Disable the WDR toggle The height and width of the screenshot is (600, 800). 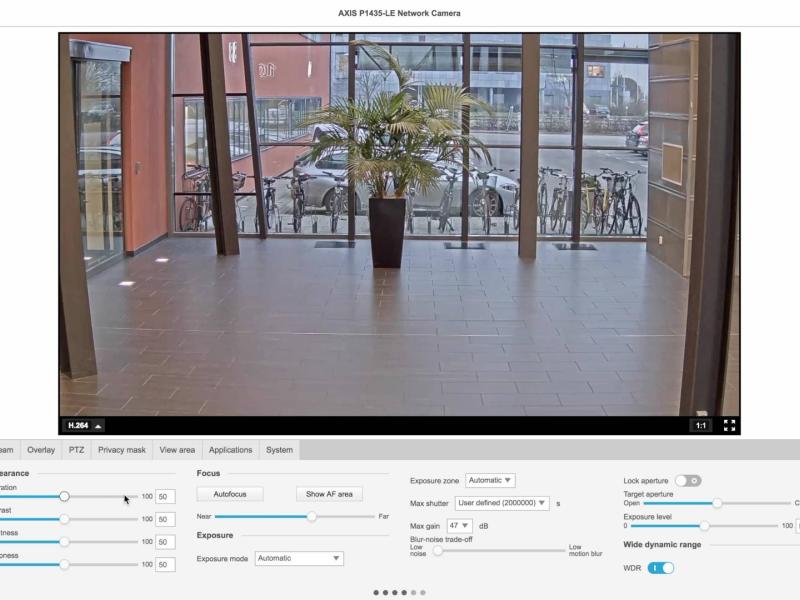point(659,566)
